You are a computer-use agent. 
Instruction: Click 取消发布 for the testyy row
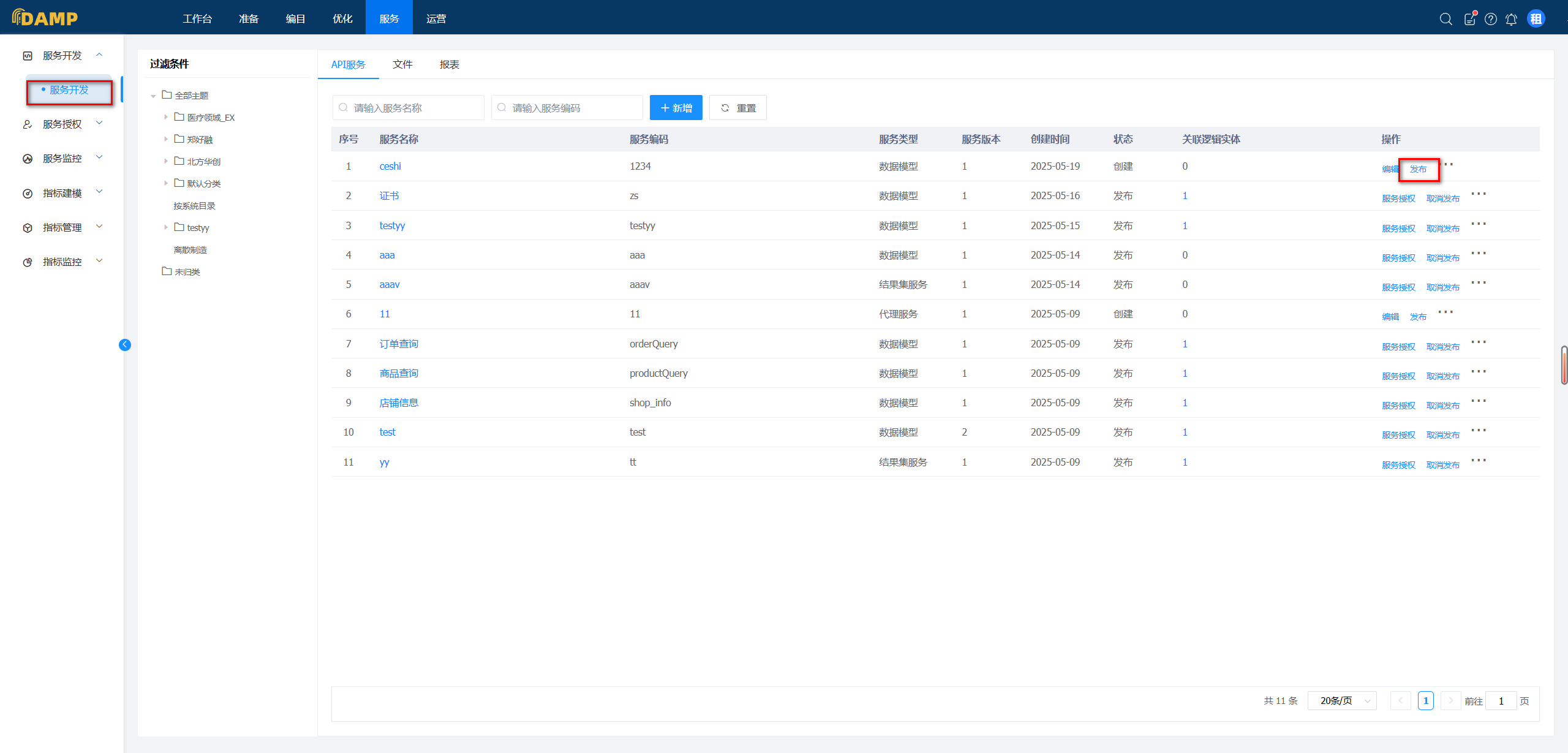click(1442, 229)
